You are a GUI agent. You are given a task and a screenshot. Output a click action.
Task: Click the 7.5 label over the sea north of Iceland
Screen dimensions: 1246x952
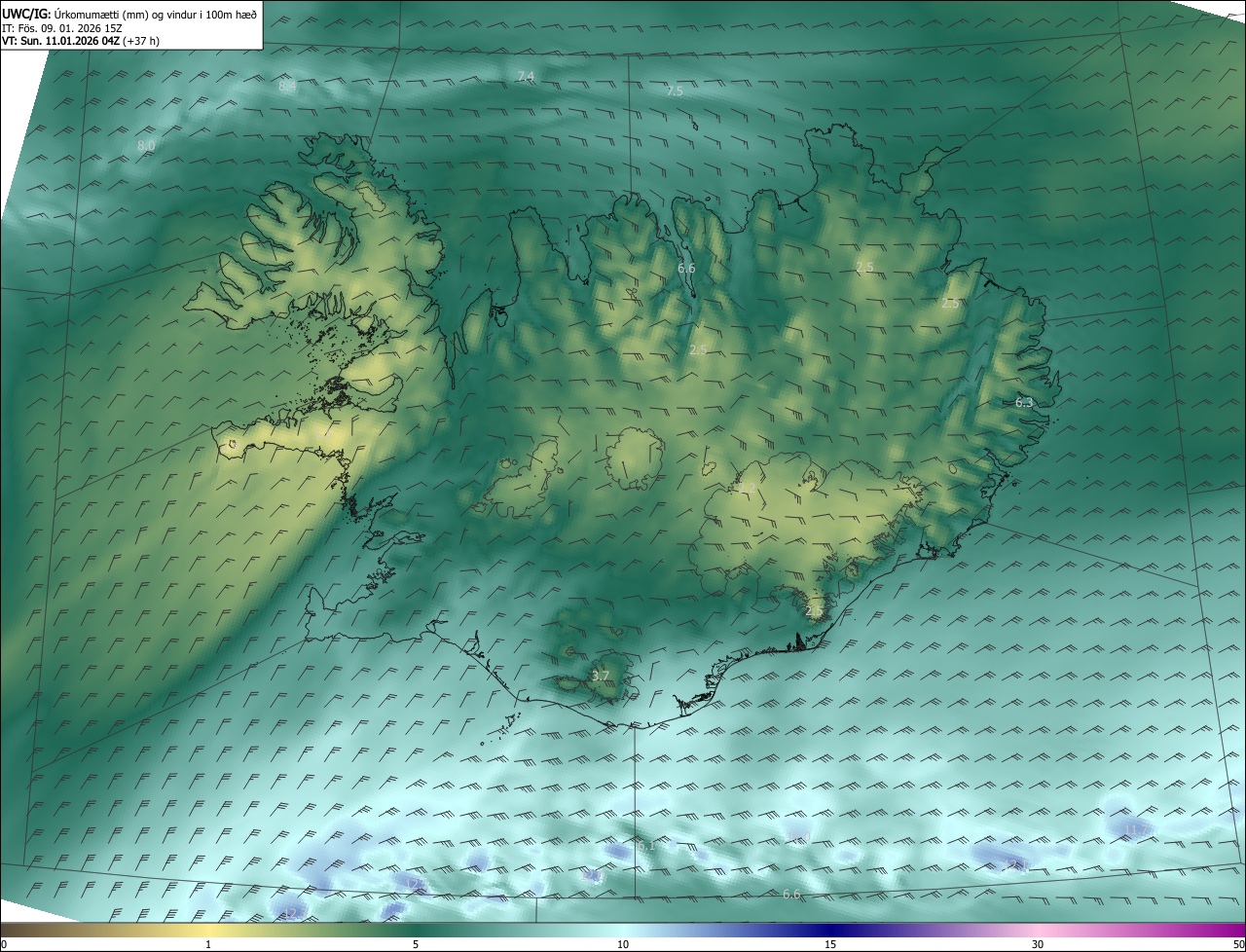point(675,91)
